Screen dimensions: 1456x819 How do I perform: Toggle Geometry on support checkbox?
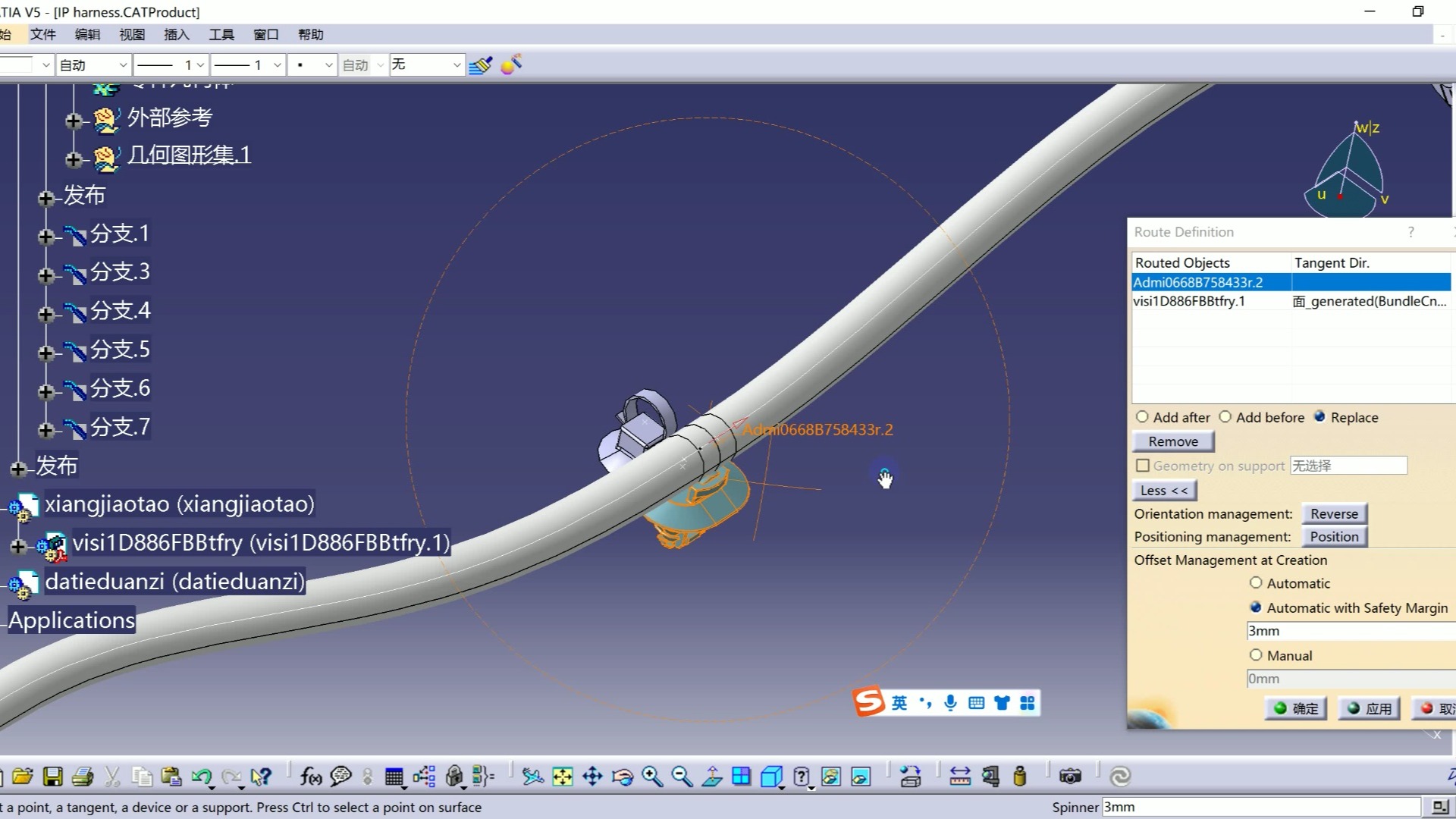coord(1143,466)
